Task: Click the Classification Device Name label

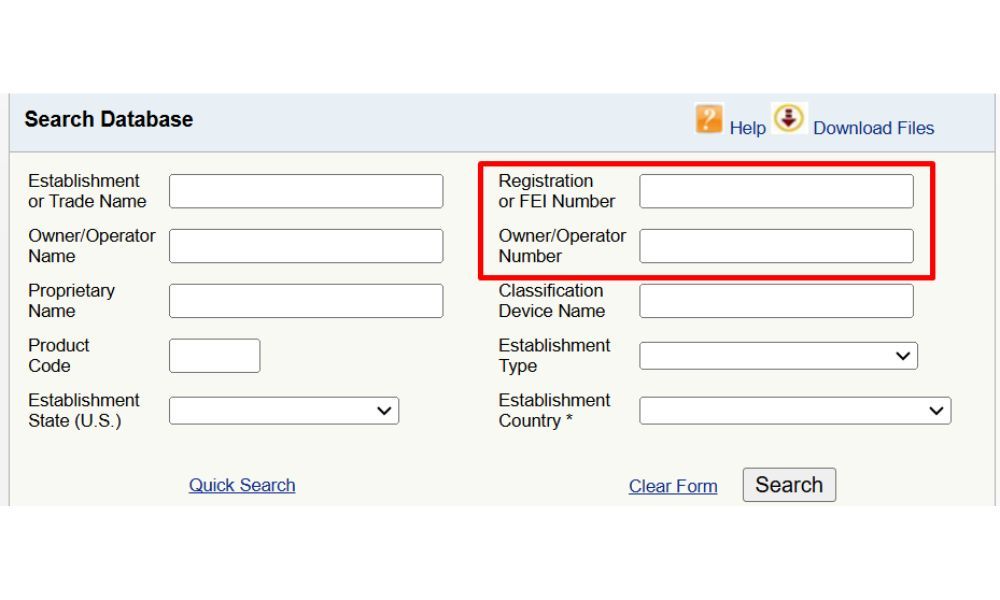Action: [x=552, y=301]
